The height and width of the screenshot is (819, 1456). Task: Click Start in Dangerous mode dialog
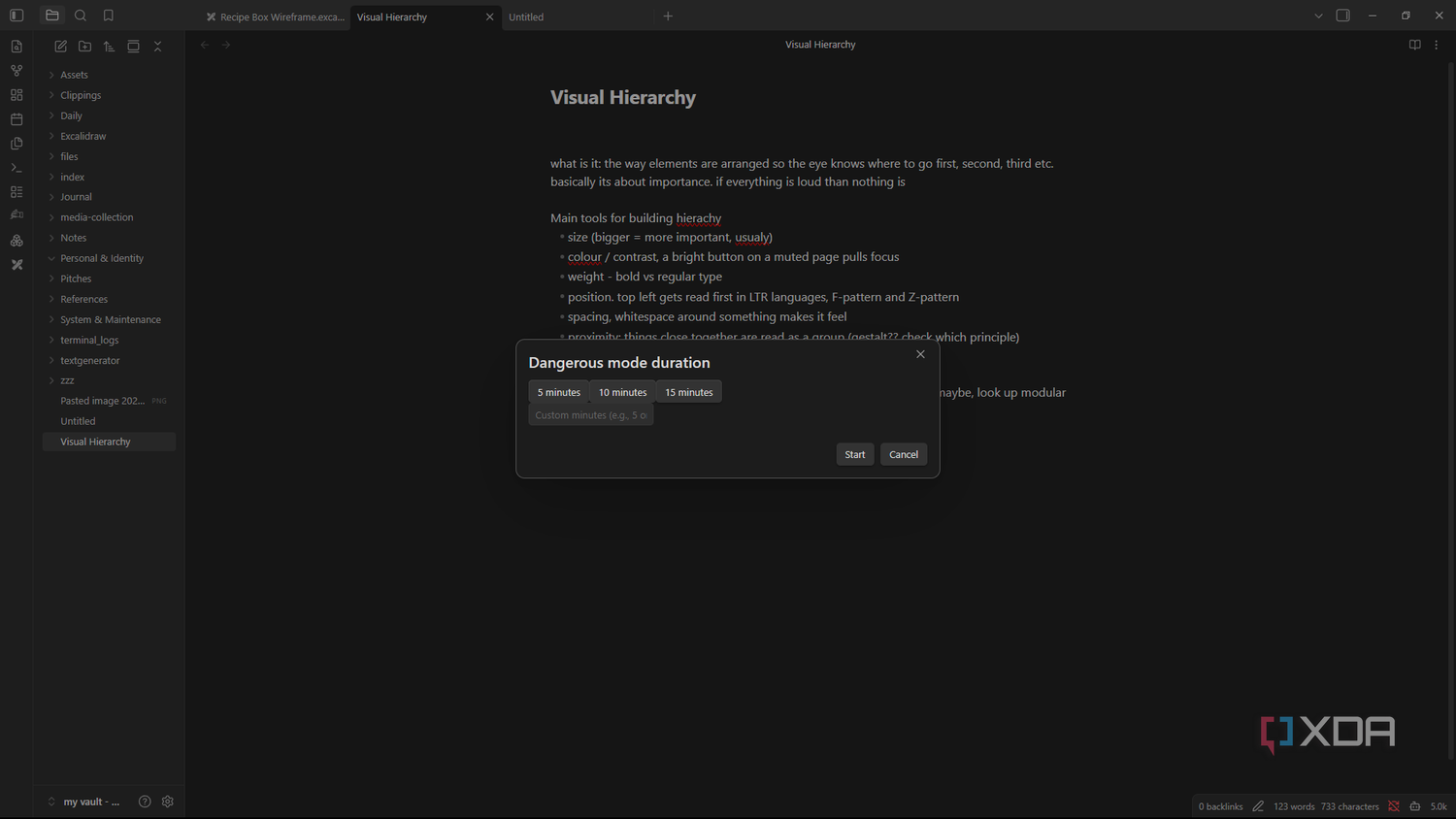854,454
